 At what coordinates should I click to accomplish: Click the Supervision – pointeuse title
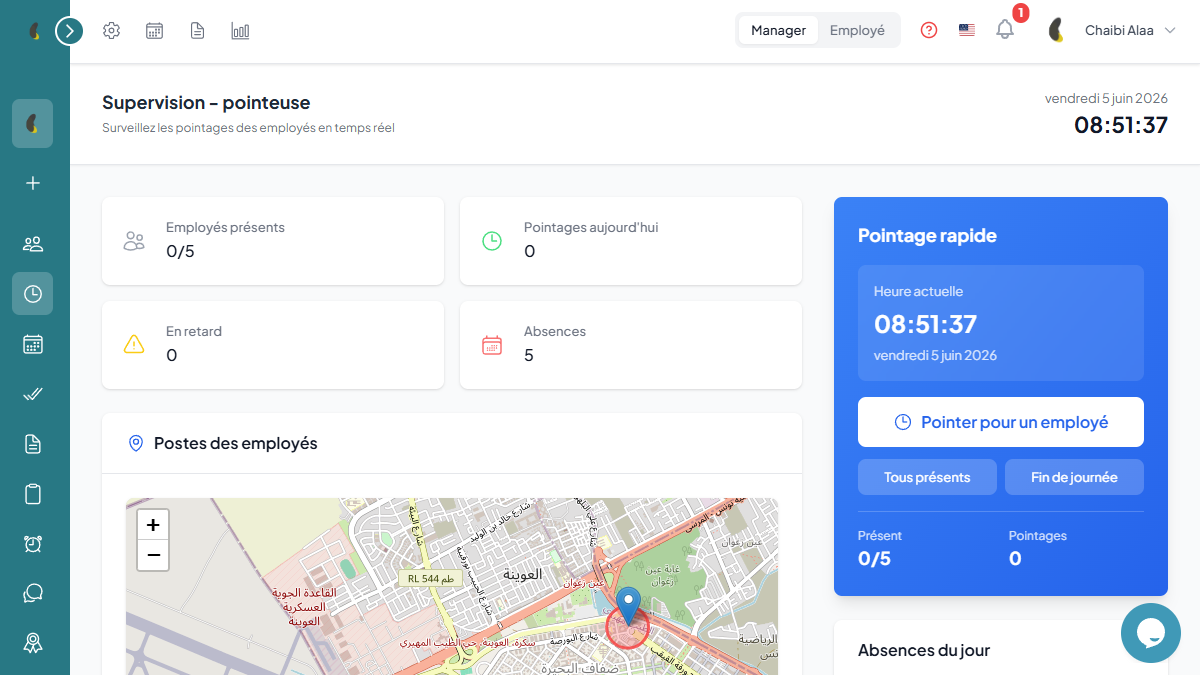[x=206, y=102]
